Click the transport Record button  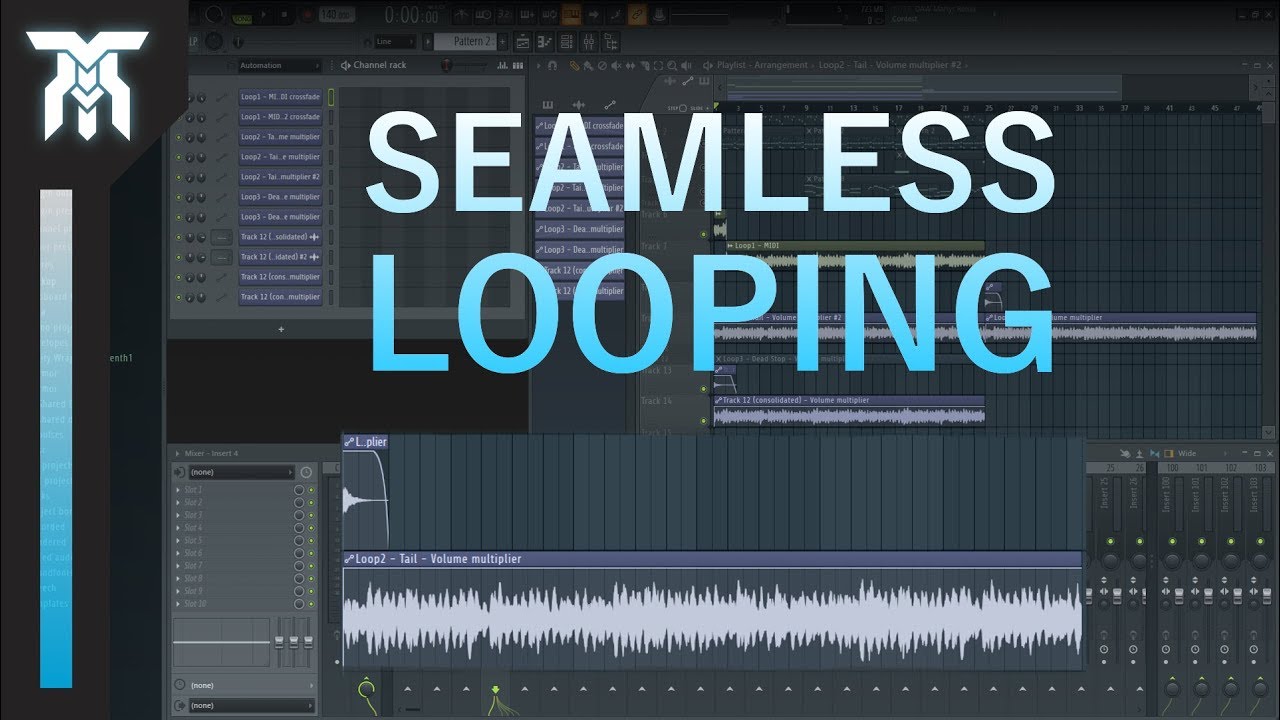pyautogui.click(x=307, y=15)
